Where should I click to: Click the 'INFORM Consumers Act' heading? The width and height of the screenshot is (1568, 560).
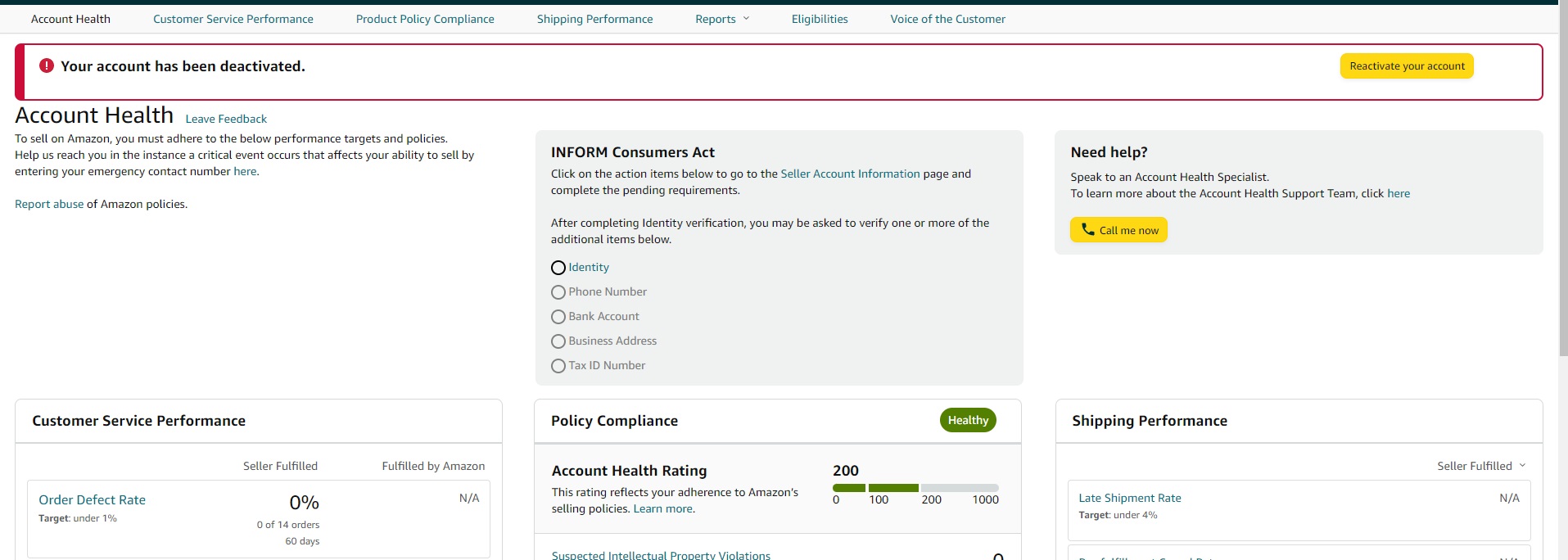[633, 152]
